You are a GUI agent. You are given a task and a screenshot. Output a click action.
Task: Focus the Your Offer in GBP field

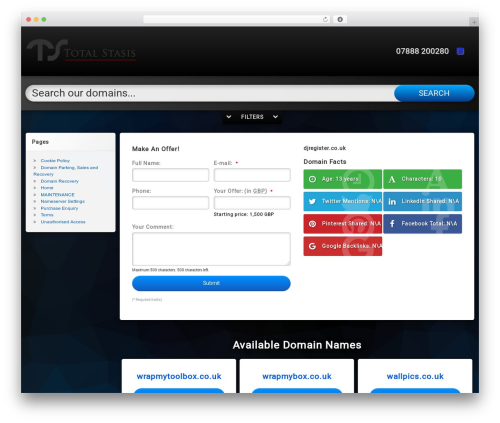pyautogui.click(x=252, y=203)
